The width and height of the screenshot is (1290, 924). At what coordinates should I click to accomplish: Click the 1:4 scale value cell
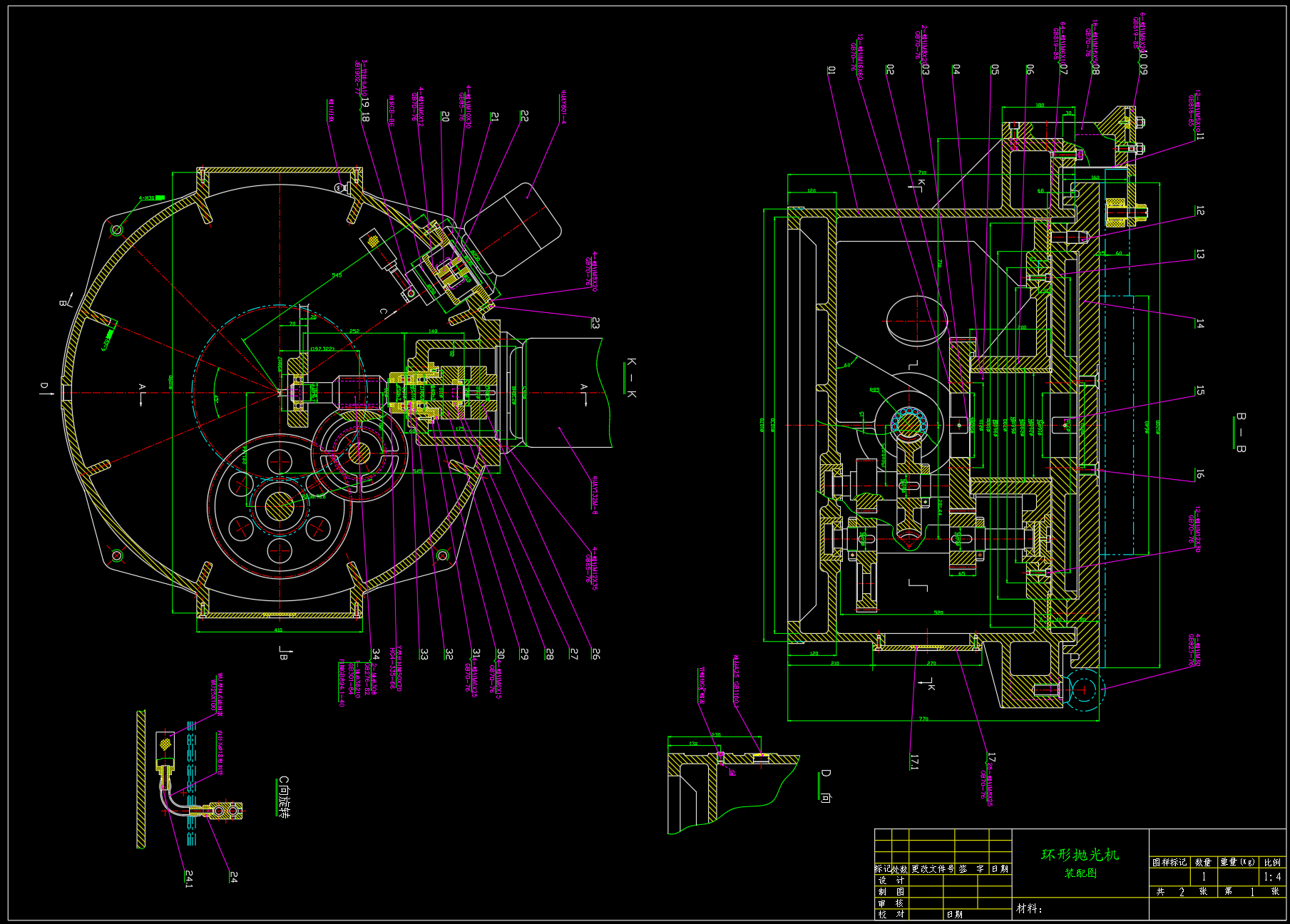coord(1271,877)
